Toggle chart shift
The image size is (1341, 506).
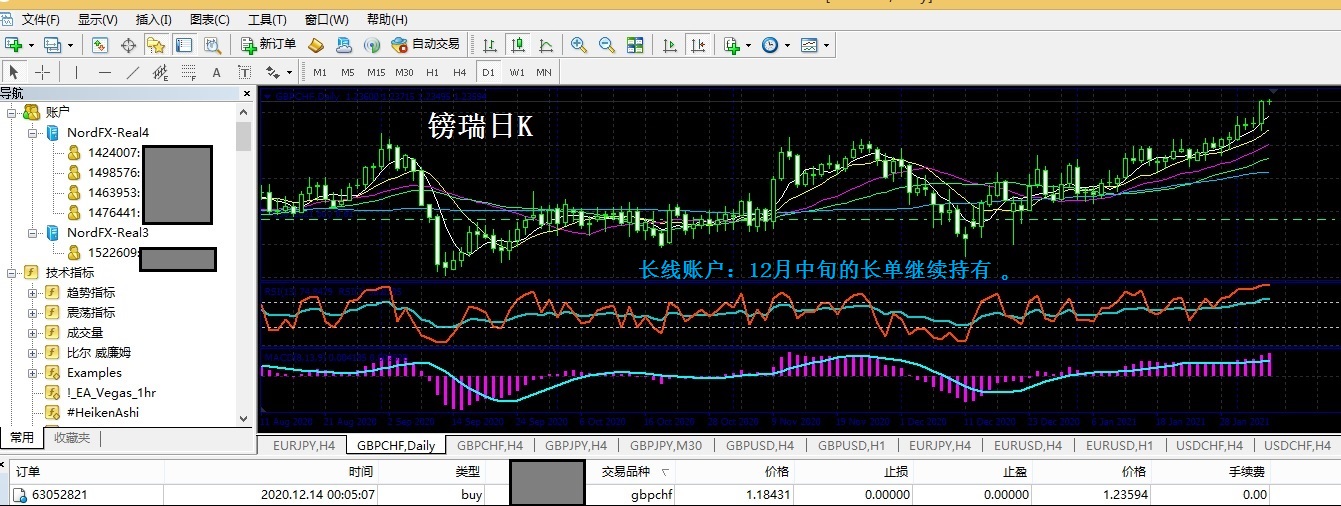(698, 45)
